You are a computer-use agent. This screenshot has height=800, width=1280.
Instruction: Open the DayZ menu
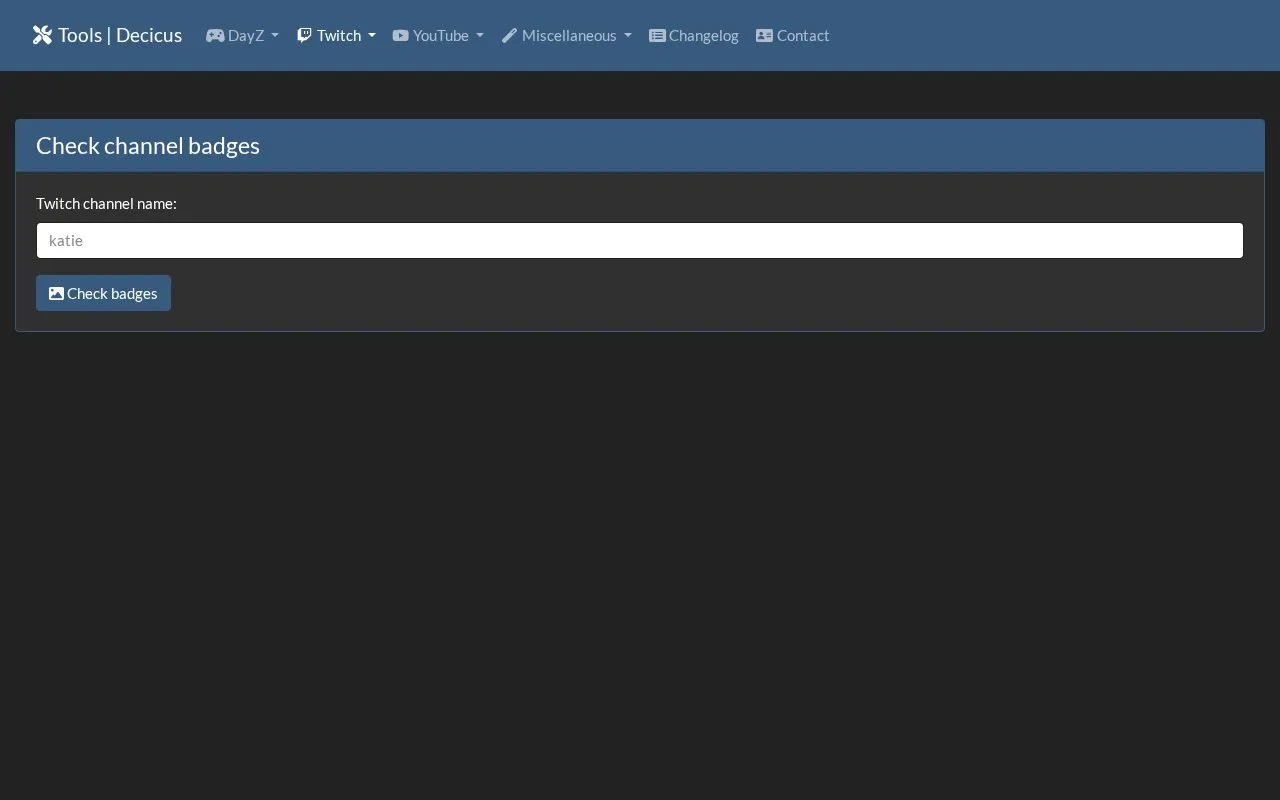(x=242, y=35)
